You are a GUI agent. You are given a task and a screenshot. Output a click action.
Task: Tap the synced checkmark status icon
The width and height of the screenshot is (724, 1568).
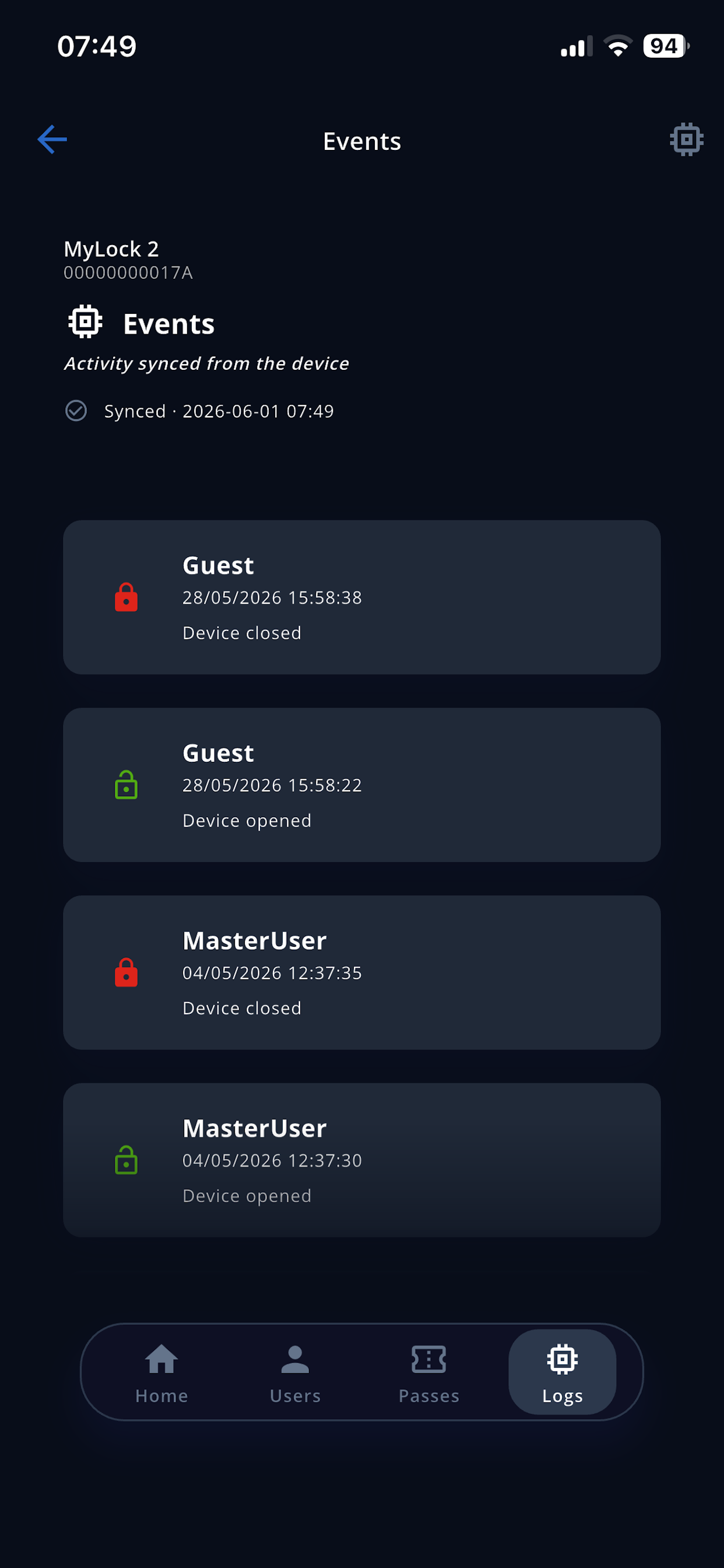pos(76,411)
